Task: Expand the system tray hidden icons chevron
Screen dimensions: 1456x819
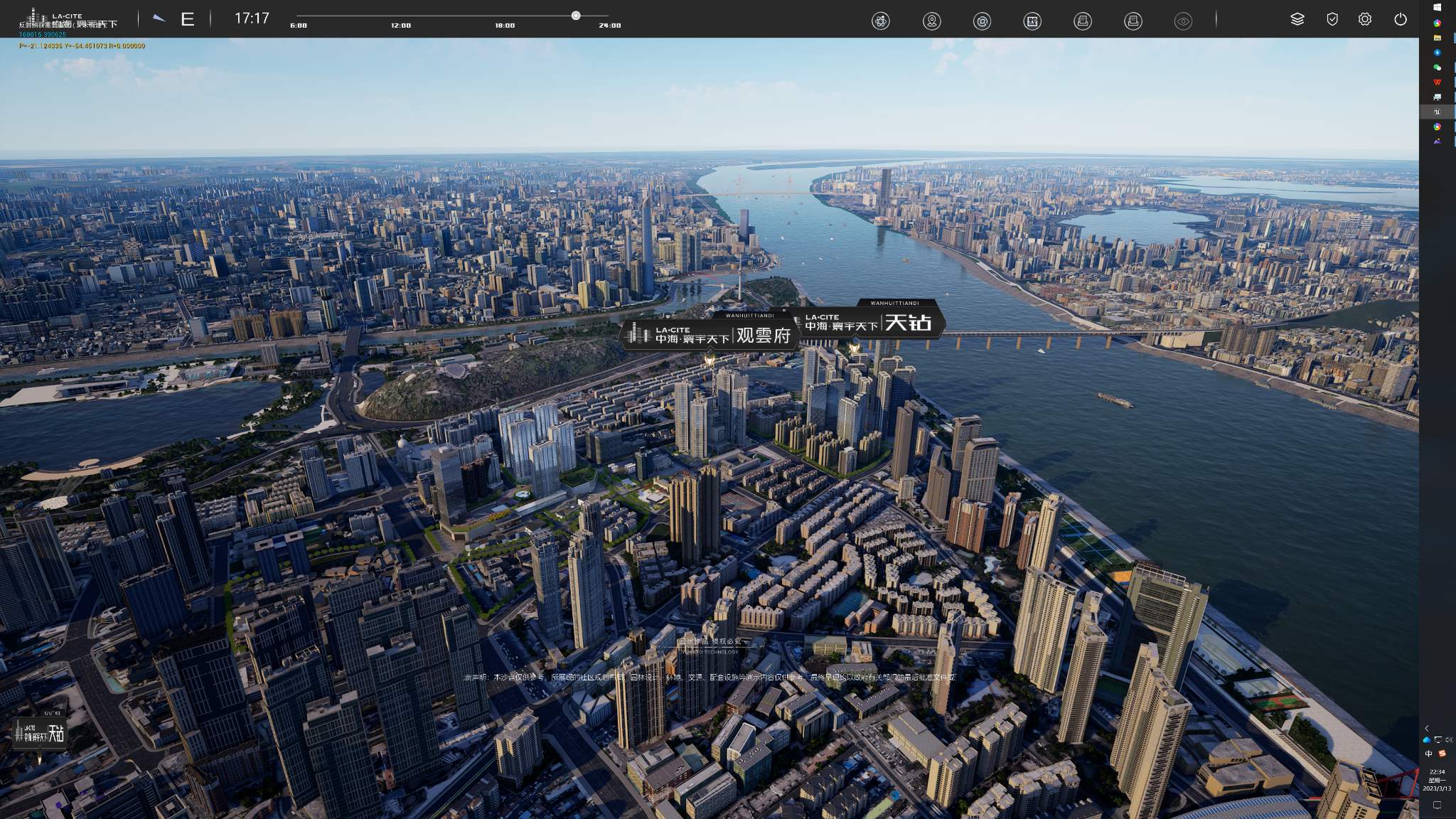Action: click(1427, 728)
